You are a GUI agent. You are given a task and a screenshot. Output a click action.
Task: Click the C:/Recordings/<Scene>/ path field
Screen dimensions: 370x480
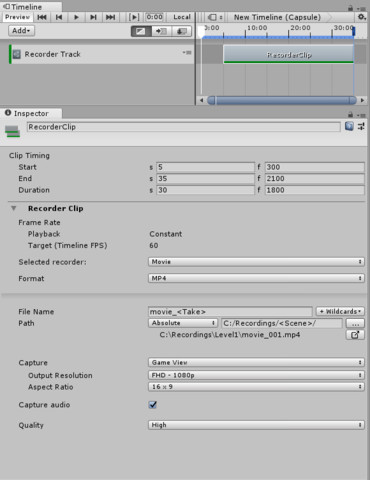pyautogui.click(x=282, y=323)
